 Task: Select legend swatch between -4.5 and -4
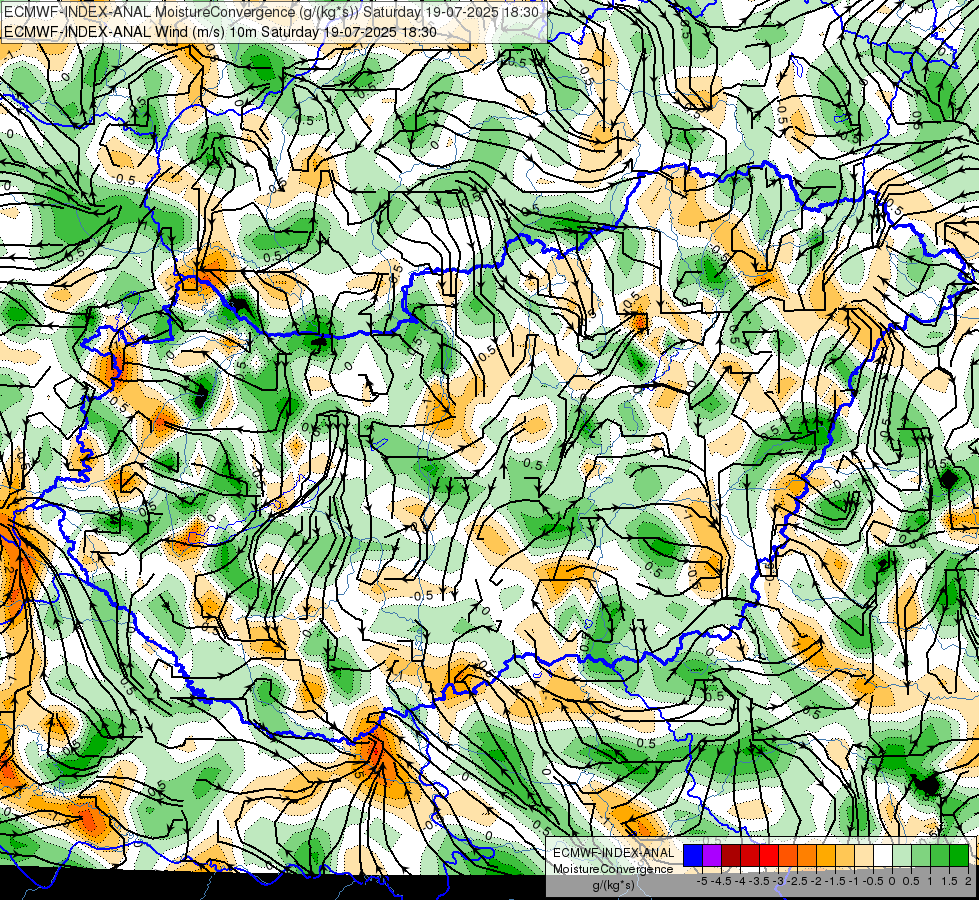(x=731, y=855)
